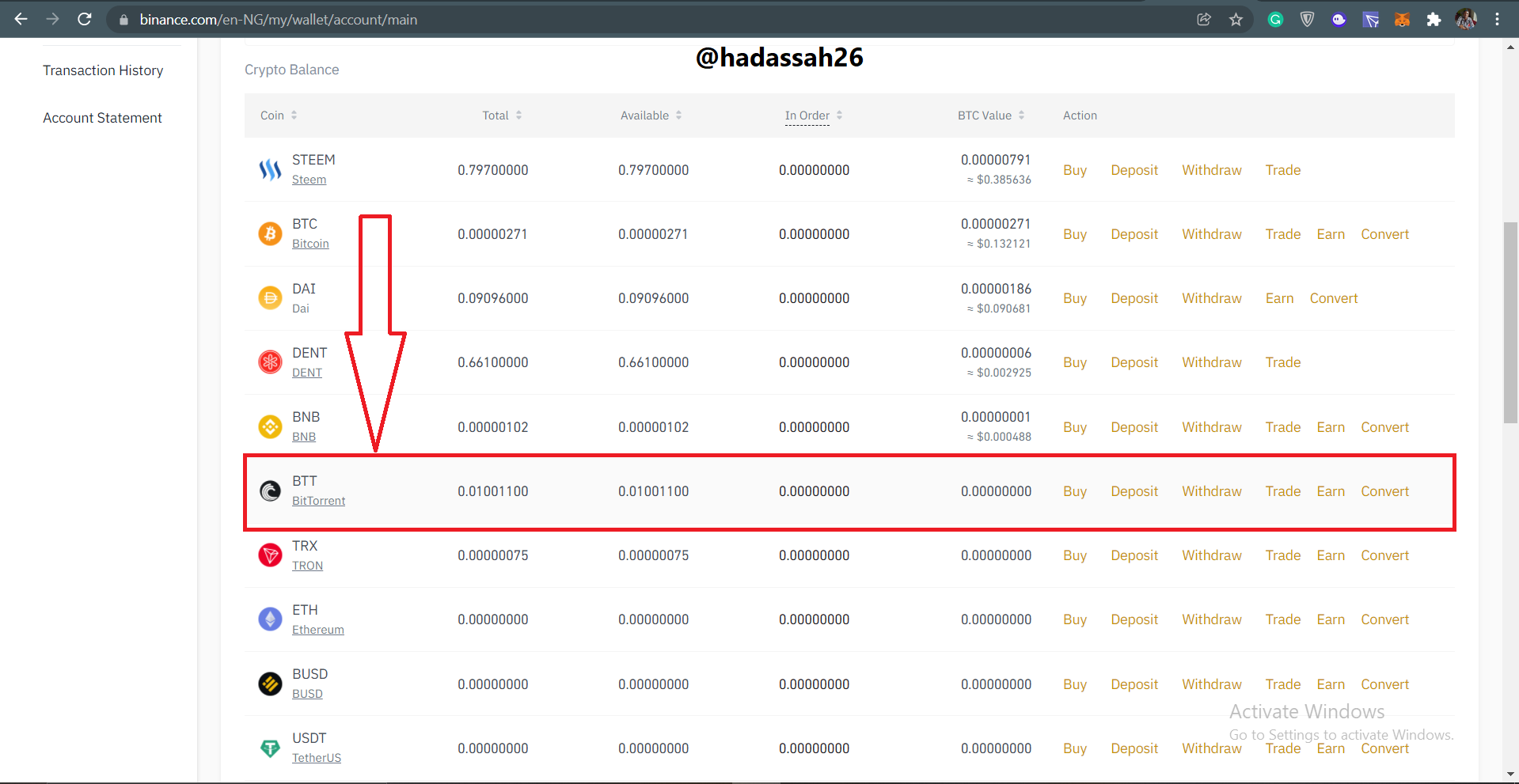Open the BitTorrent coin name link
The height and width of the screenshot is (784, 1519).
318,501
